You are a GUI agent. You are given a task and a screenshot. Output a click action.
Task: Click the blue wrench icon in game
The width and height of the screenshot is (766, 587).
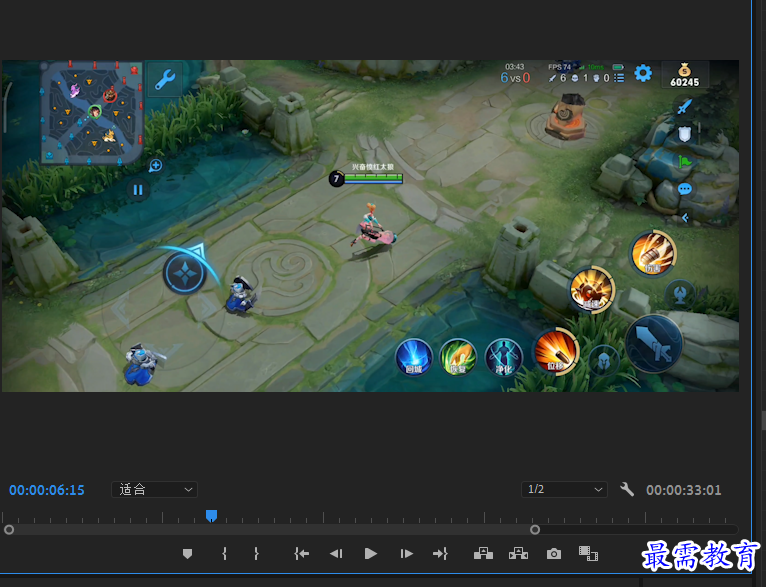[165, 79]
